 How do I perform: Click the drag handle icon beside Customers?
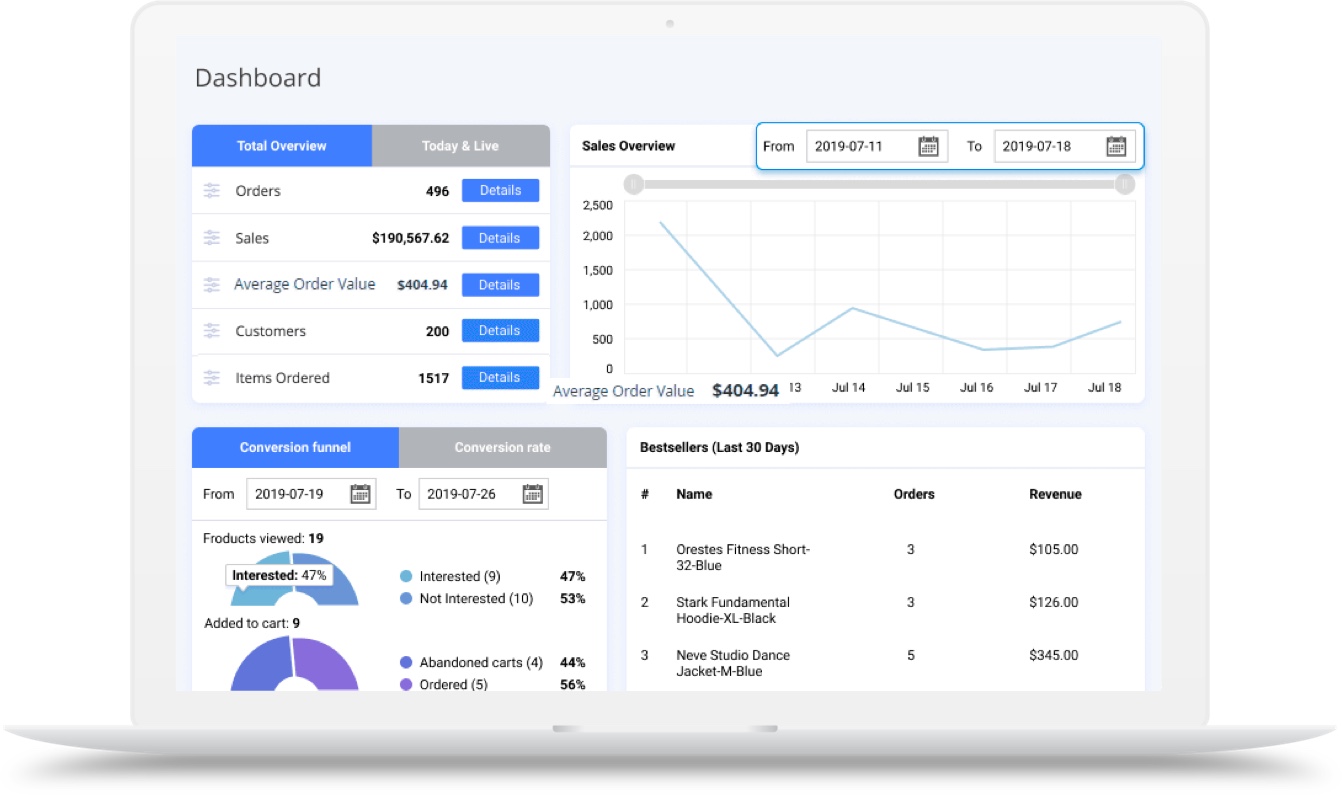tap(212, 331)
